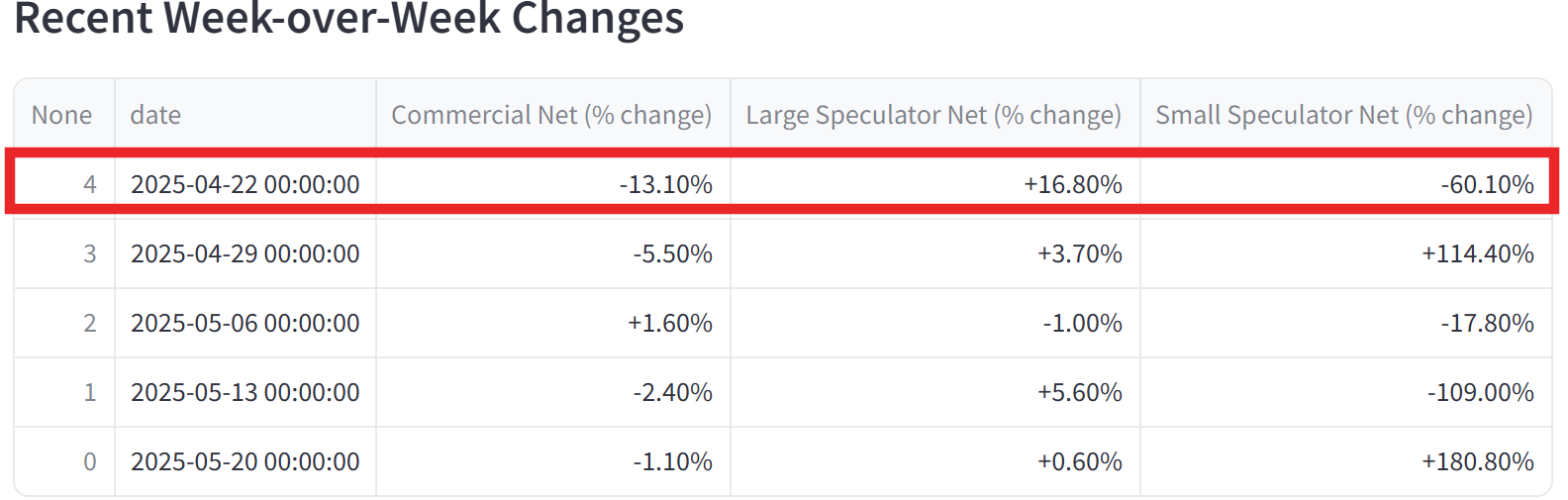Viewport: 1568px width, 500px height.
Task: Click row index 0 cell
Action: coord(64,461)
